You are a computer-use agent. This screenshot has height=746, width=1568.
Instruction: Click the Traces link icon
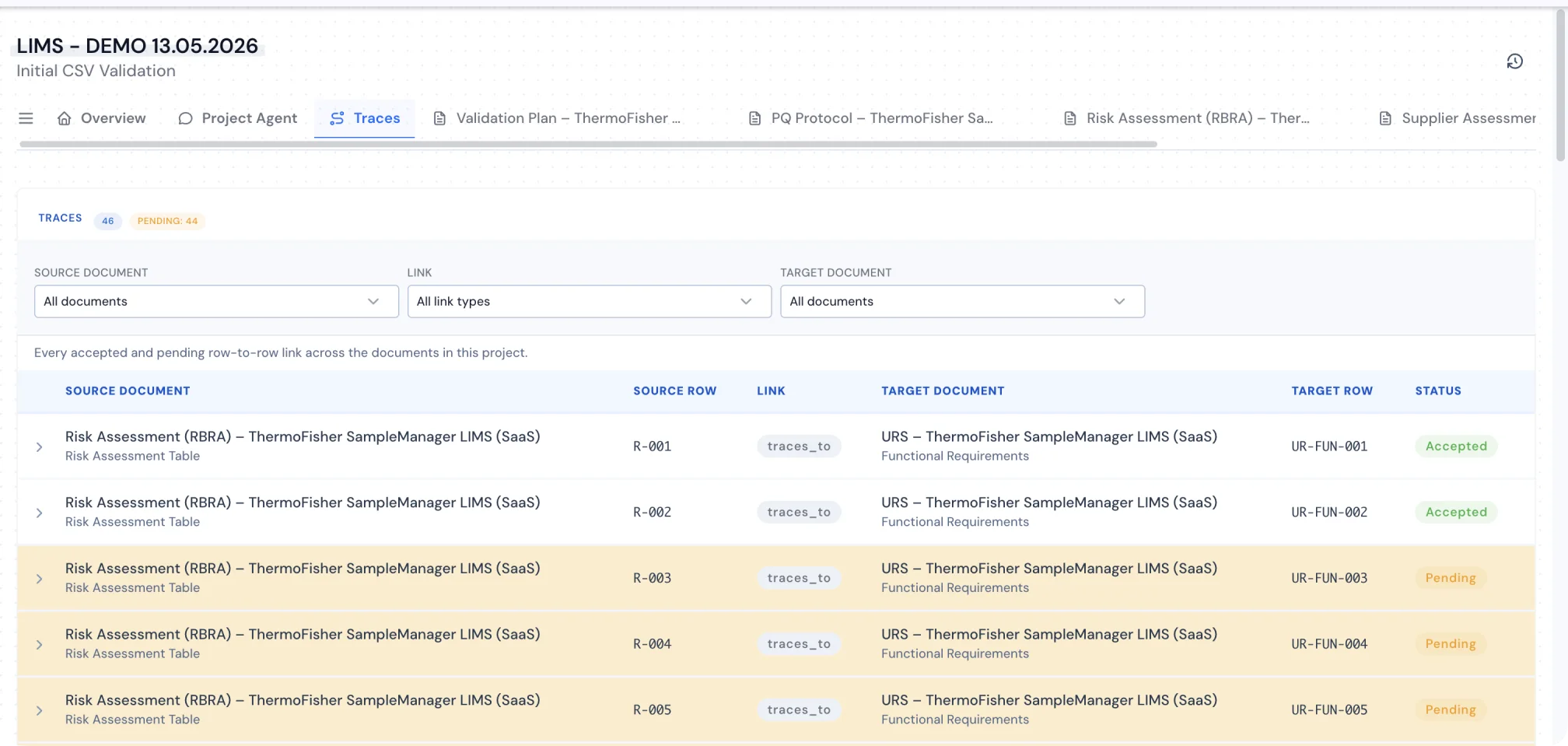(337, 118)
